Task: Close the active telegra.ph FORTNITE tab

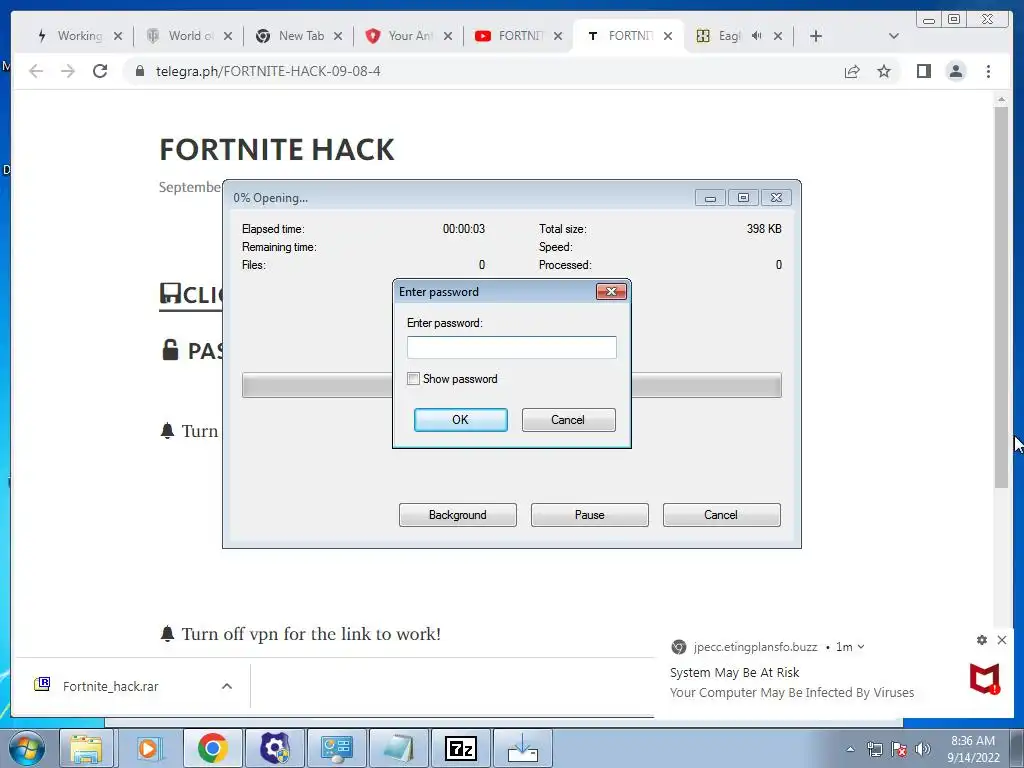Action: (x=667, y=36)
